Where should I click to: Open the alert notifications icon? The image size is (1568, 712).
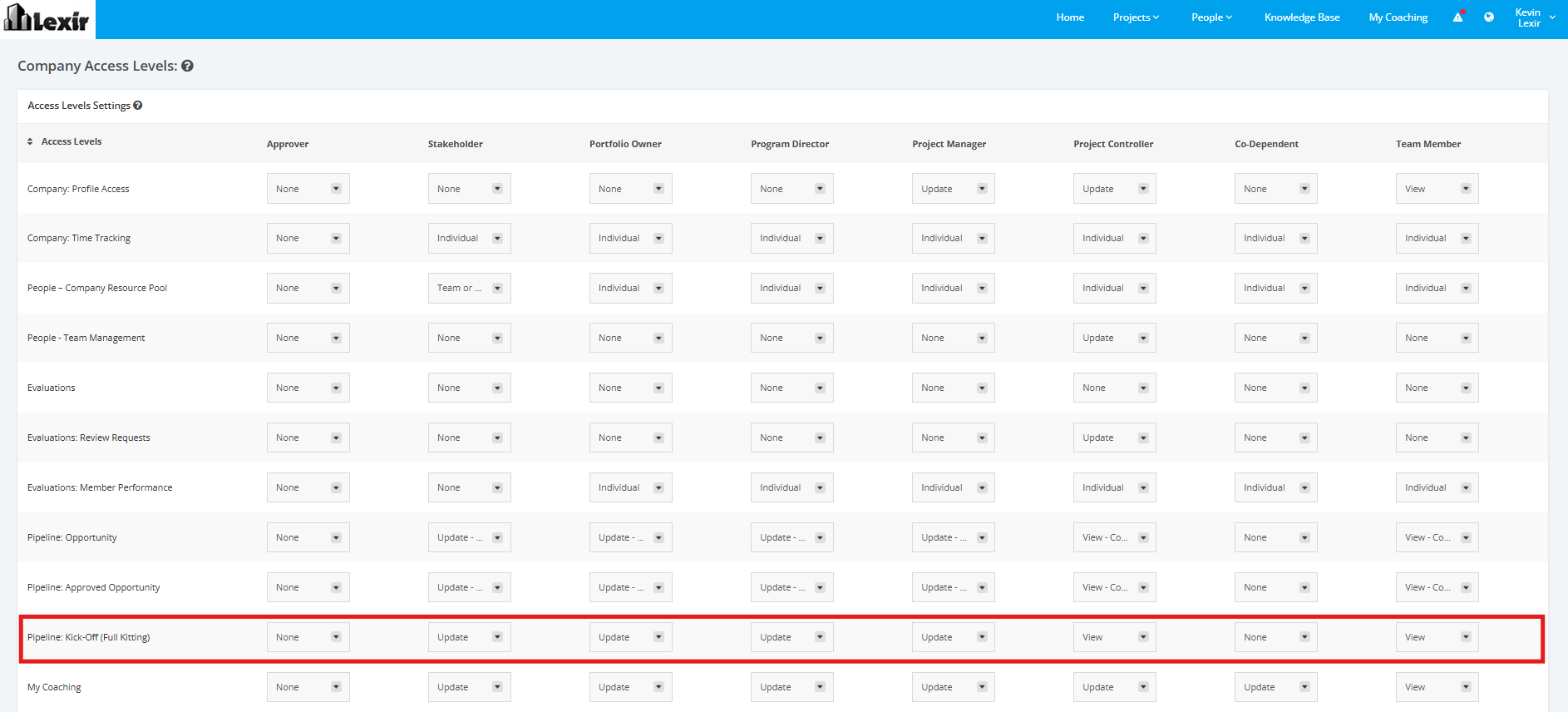tap(1458, 17)
